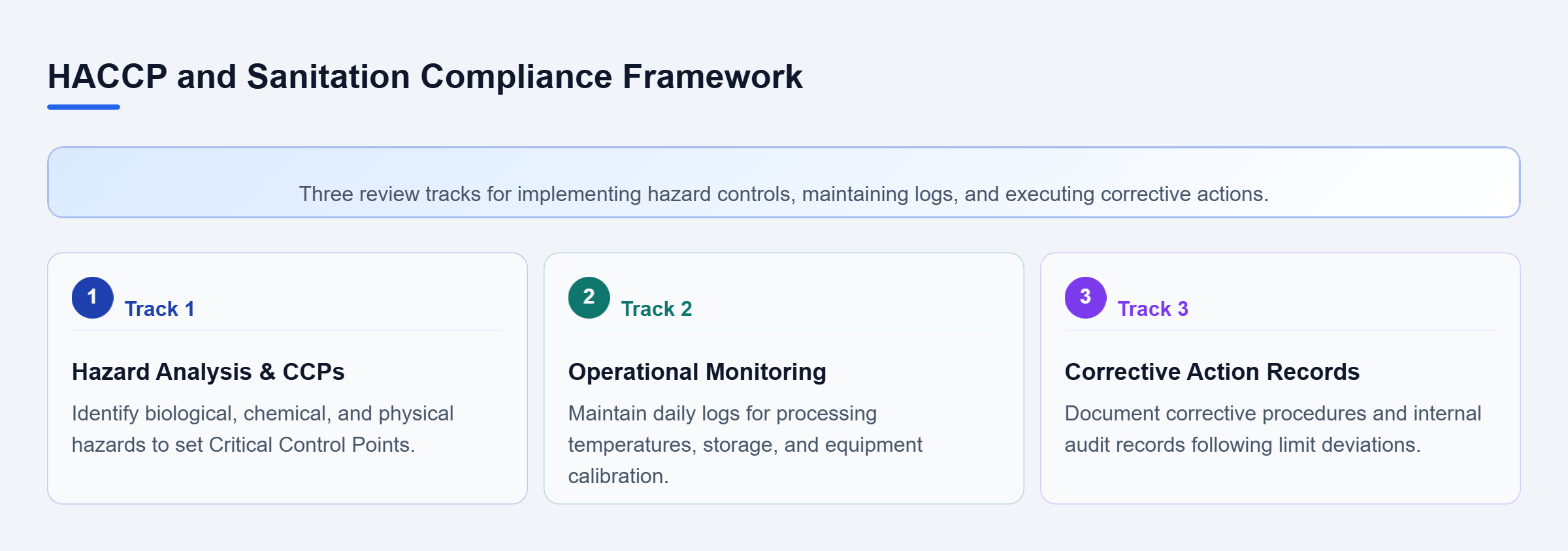Select the Track 2 label
This screenshot has height=551, width=1568.
tap(657, 309)
